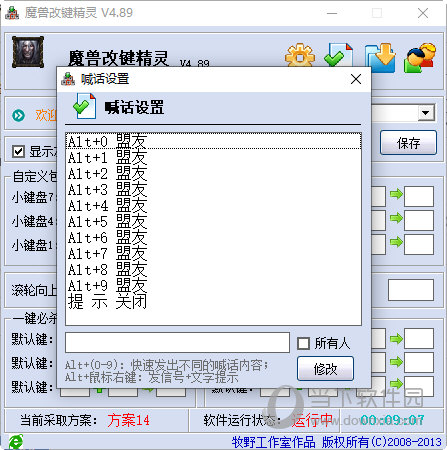Close the main 魔兽改键精灵 window
447x450 pixels.
point(423,13)
